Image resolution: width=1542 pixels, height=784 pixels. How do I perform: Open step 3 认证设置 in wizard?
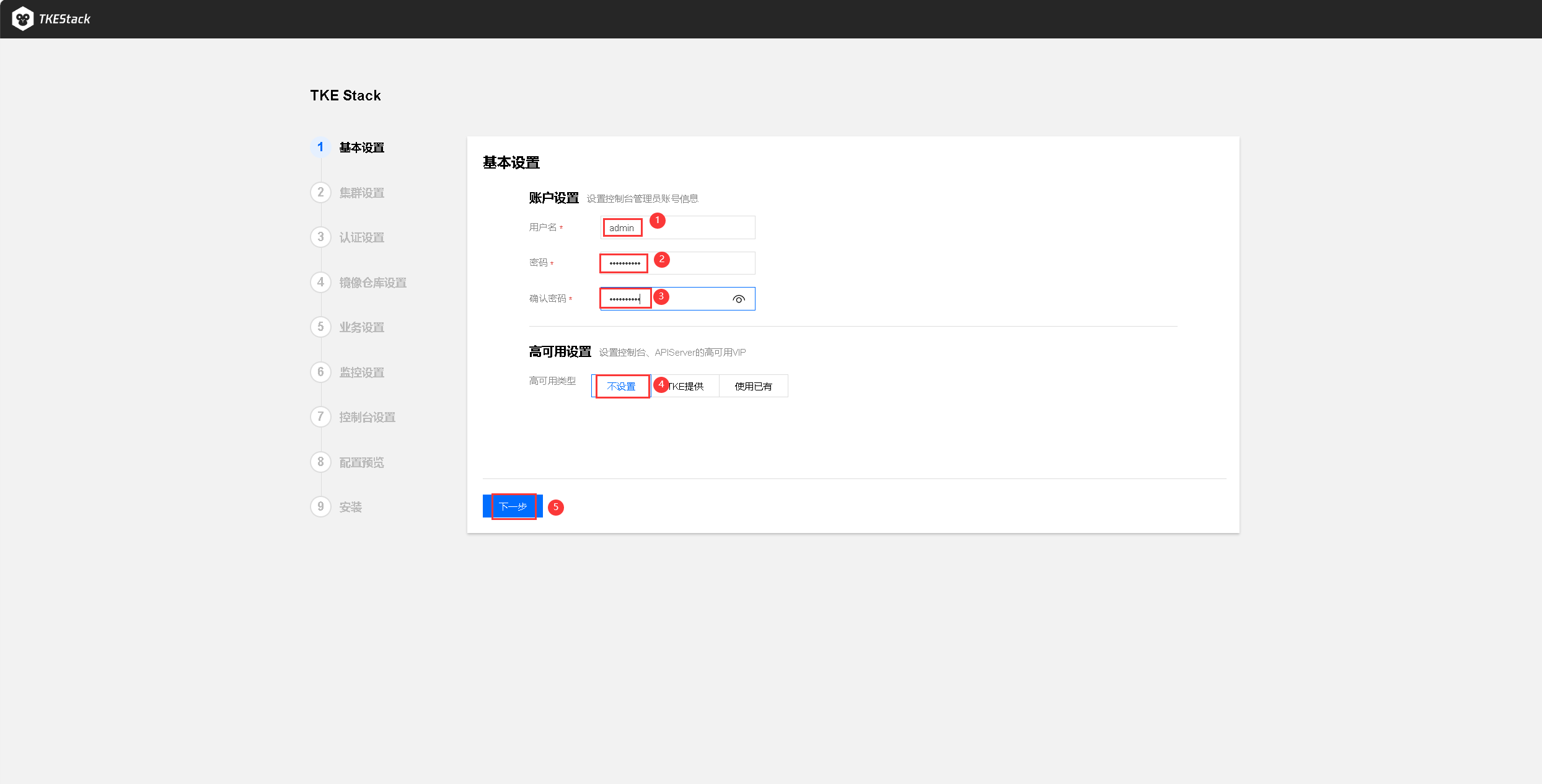tap(348, 237)
